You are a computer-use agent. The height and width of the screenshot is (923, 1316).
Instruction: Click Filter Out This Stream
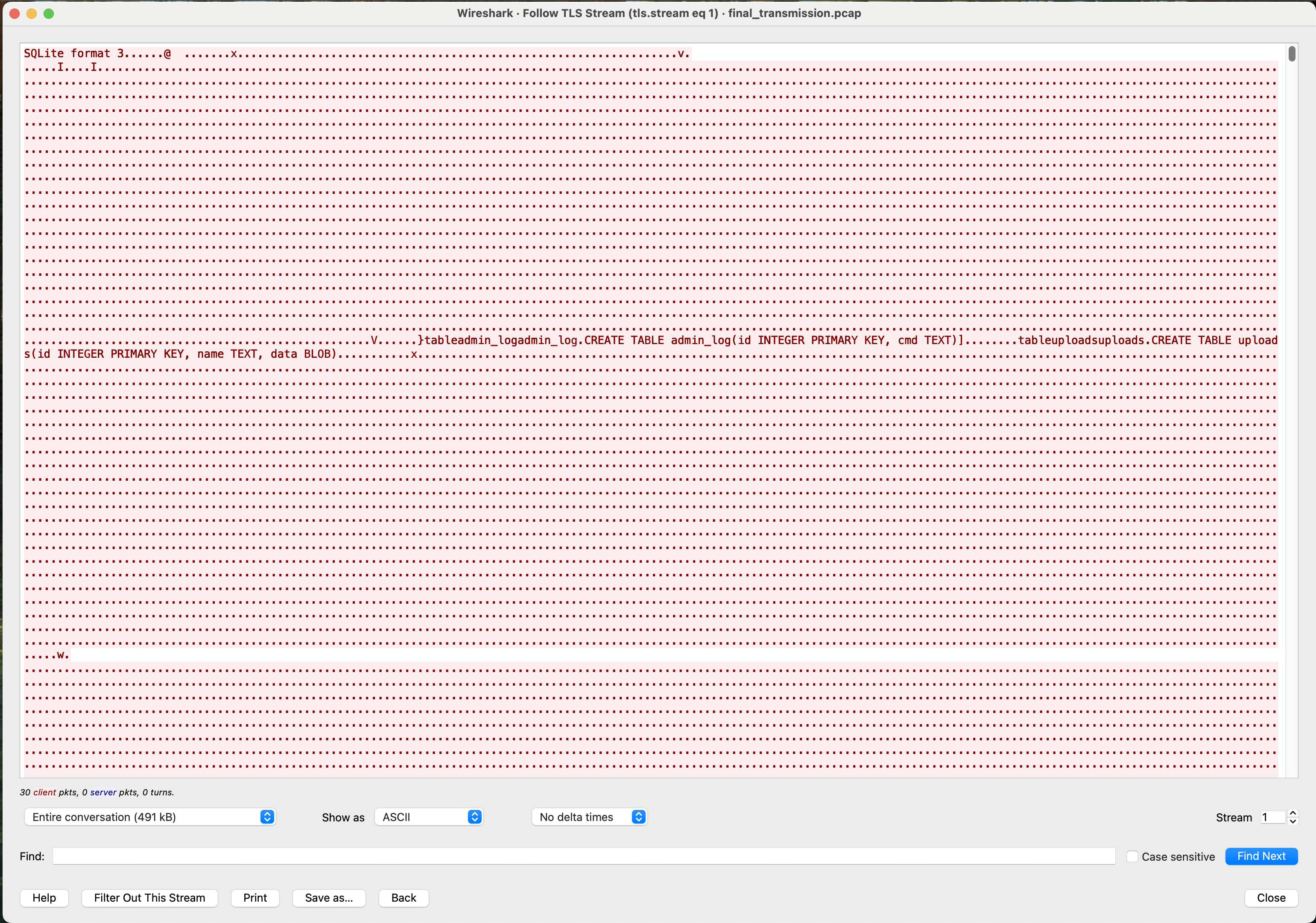tap(149, 898)
